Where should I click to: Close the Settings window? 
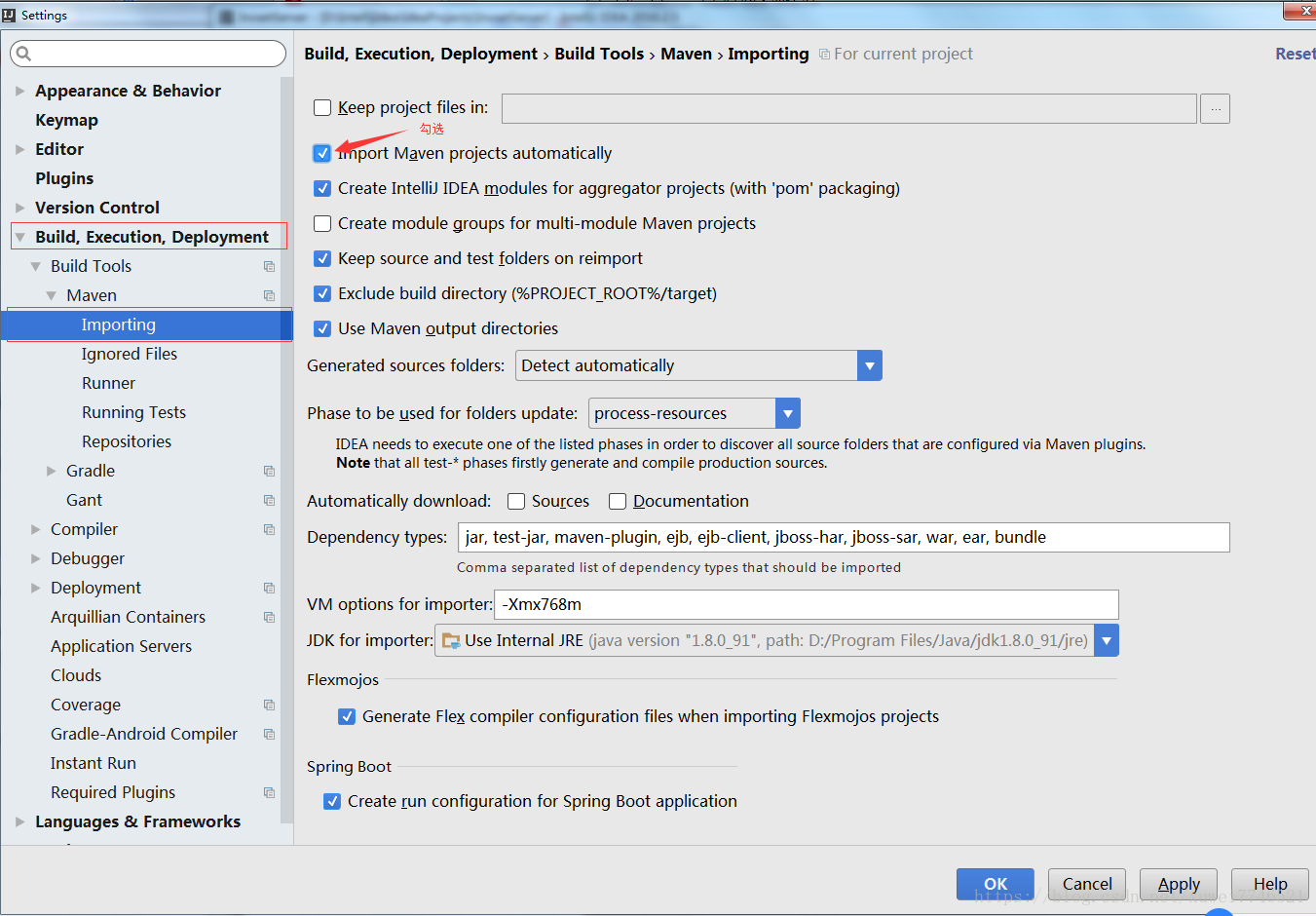(x=1299, y=10)
